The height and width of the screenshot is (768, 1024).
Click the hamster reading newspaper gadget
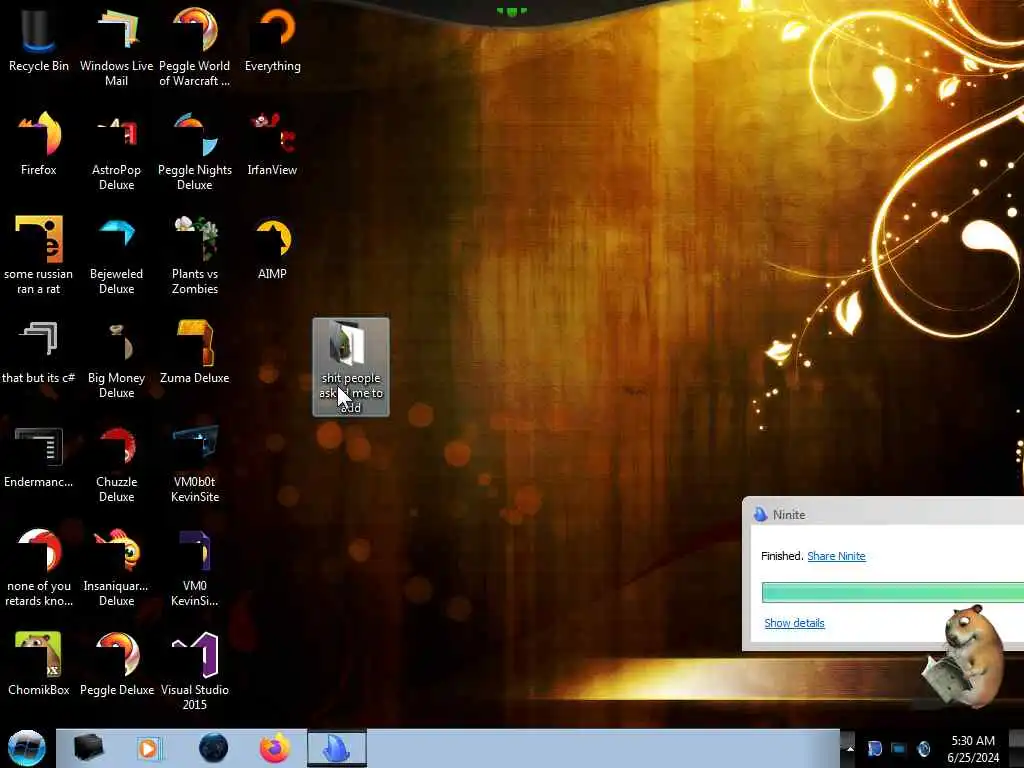963,656
